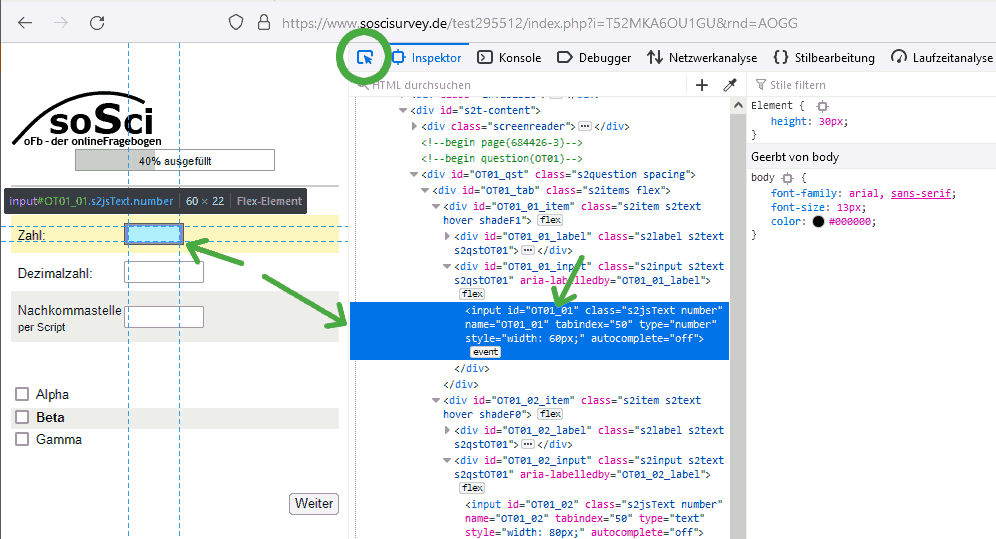The height and width of the screenshot is (539, 996).
Task: Click target icon next to Element rule
Action: point(822,106)
